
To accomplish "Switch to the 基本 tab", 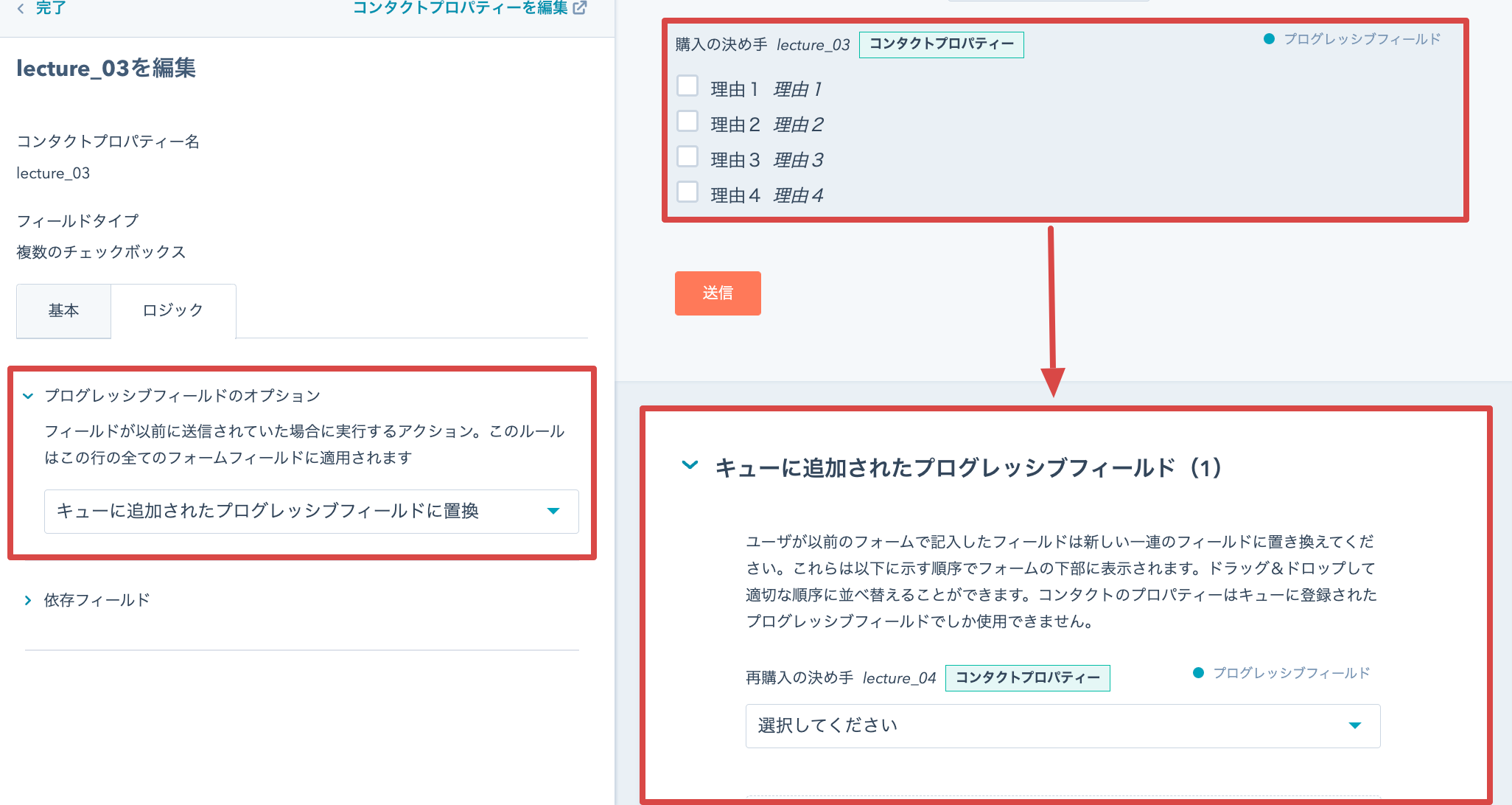I will (x=63, y=311).
